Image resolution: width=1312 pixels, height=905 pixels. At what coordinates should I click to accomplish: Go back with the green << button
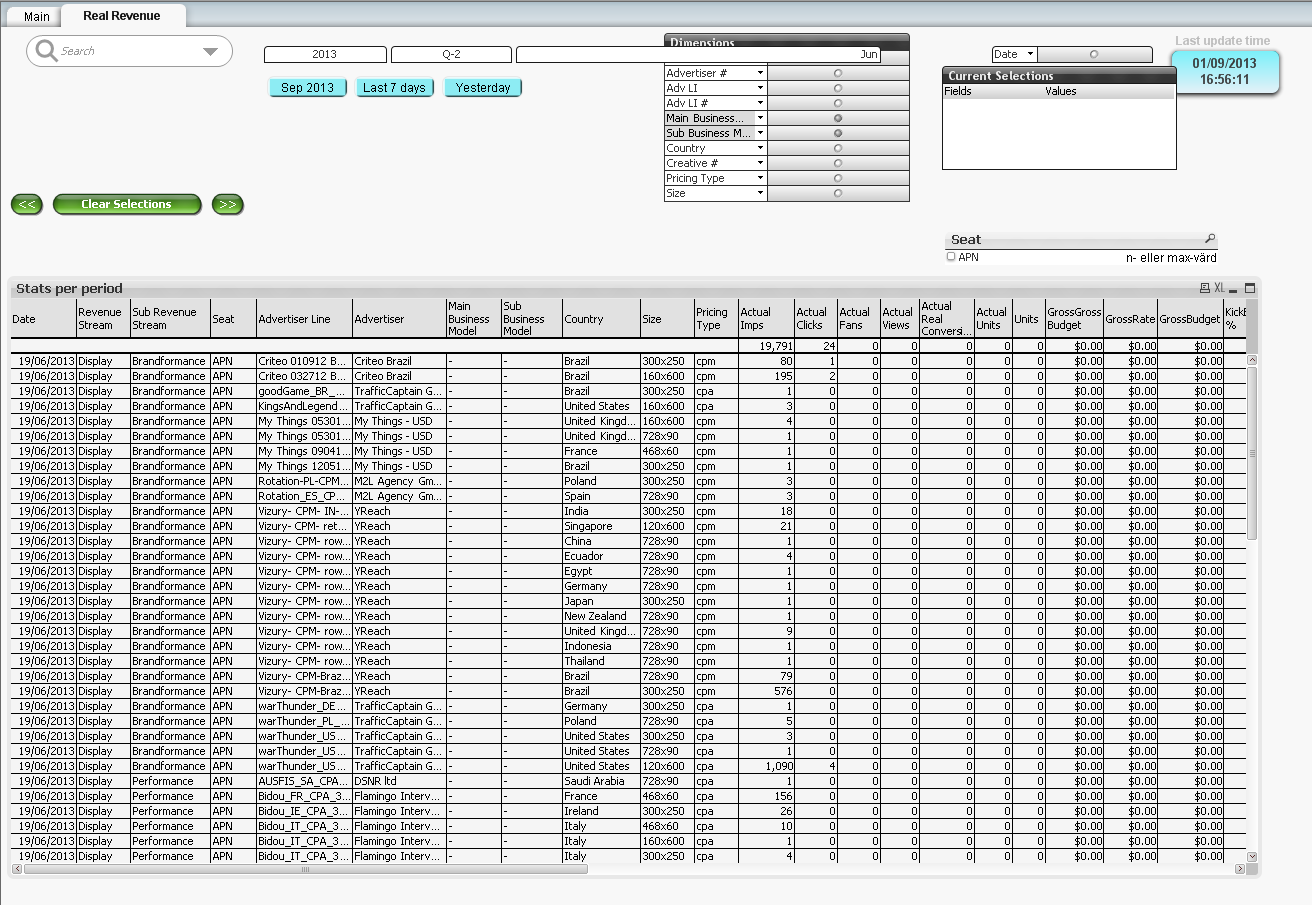click(27, 204)
